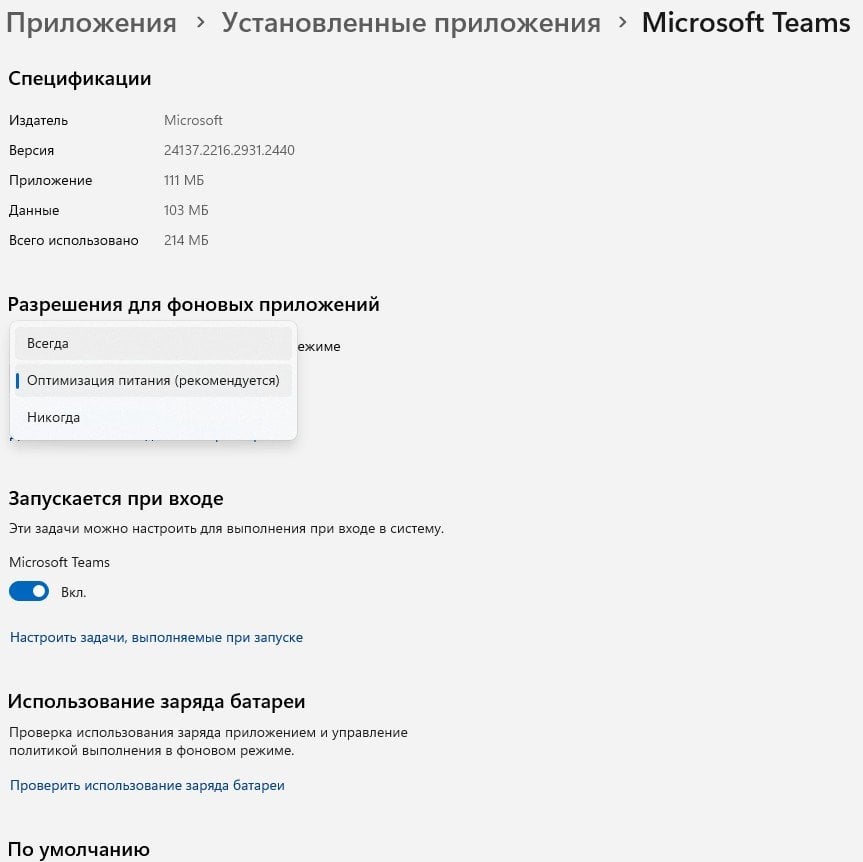863x862 pixels.
Task: Click the 111 МБ application size value
Action: [184, 181]
